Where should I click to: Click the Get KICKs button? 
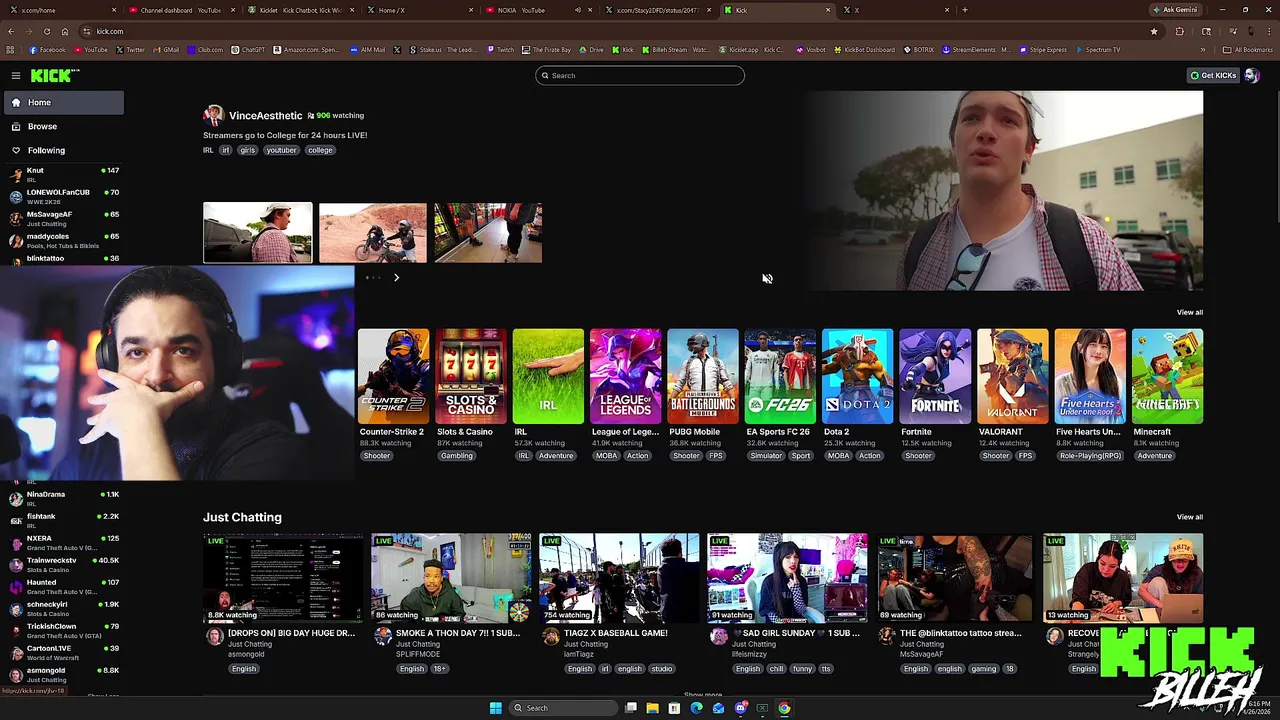click(1213, 75)
